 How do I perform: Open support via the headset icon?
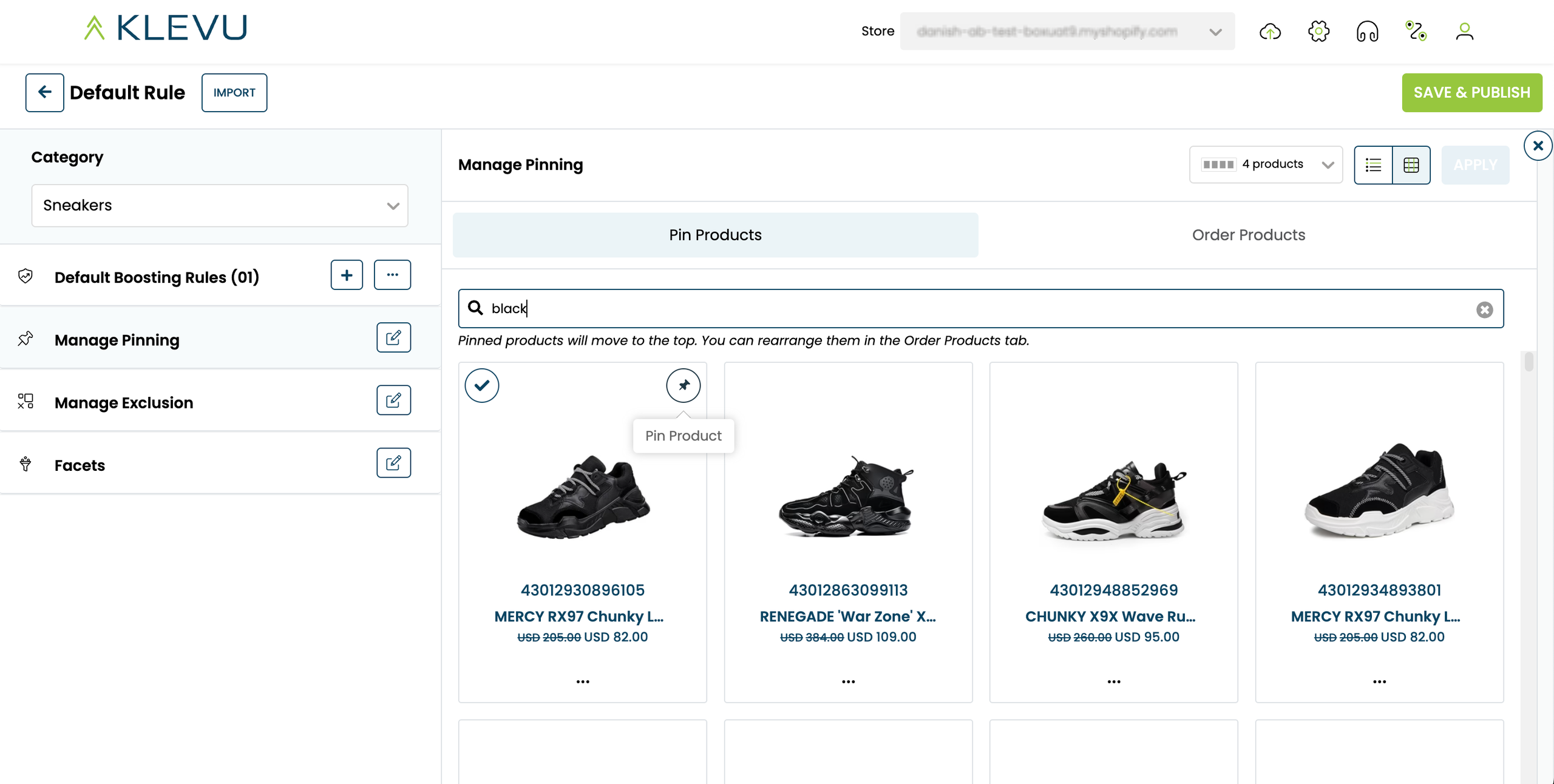(1367, 32)
